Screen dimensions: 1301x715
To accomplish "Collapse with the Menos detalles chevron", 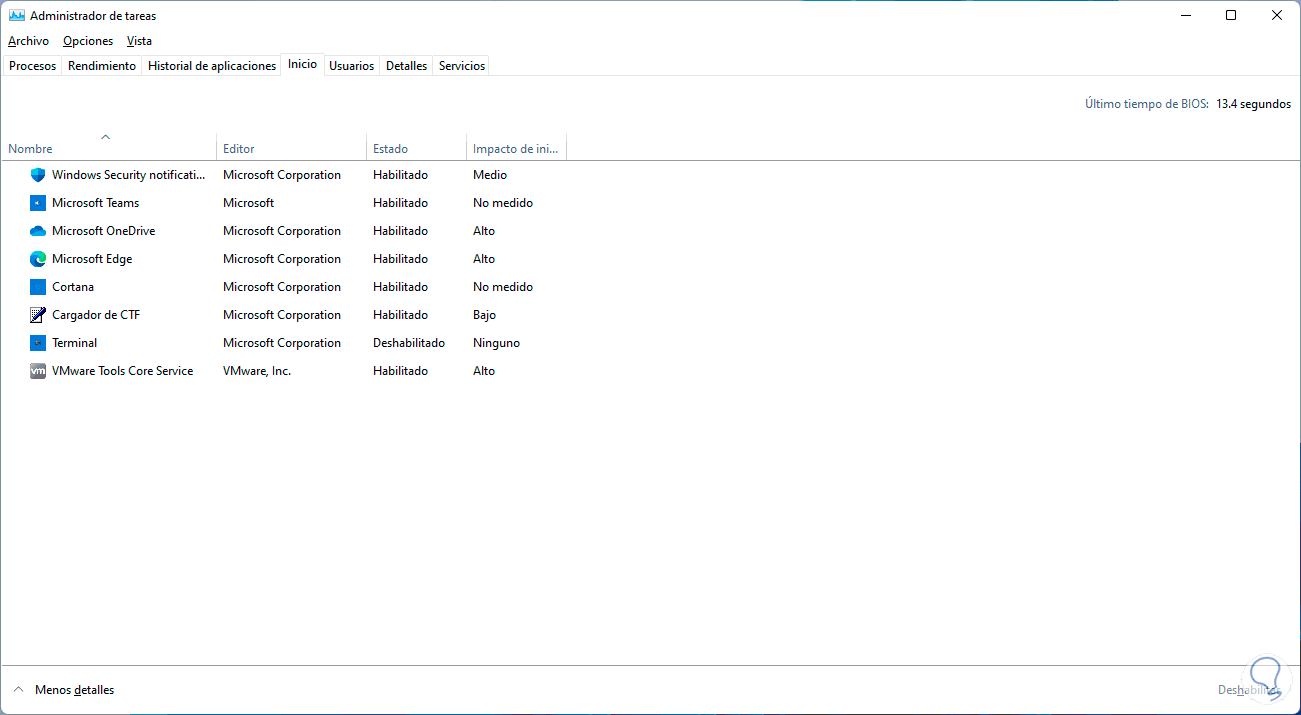I will [19, 690].
